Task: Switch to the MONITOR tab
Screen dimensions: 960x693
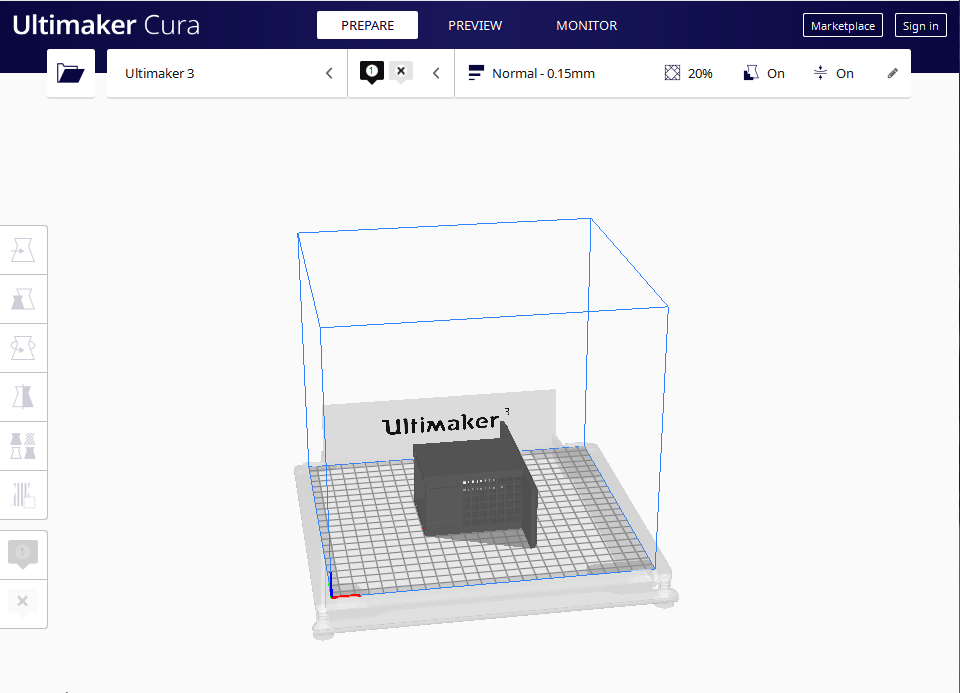Action: point(586,26)
